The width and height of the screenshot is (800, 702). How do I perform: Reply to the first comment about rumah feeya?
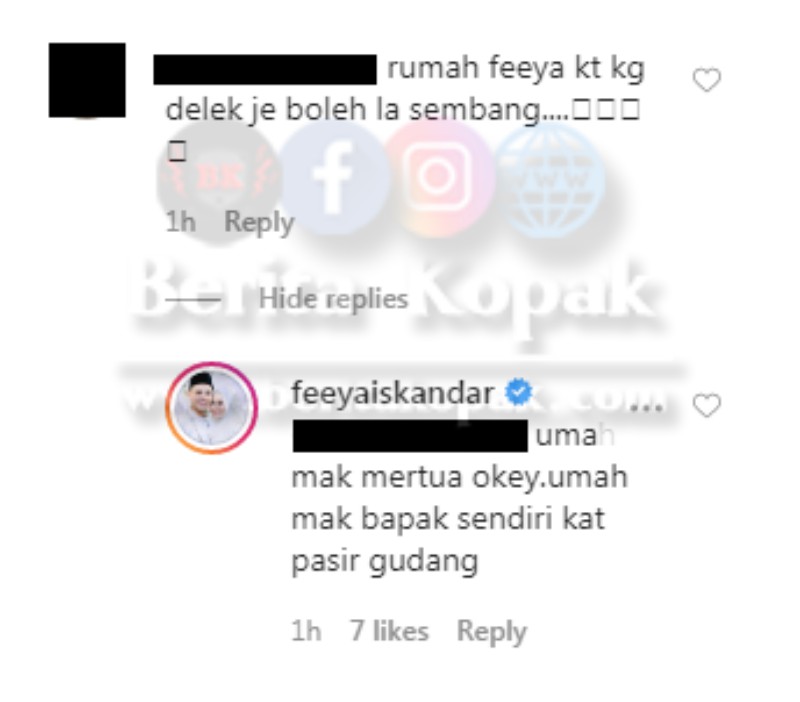259,222
